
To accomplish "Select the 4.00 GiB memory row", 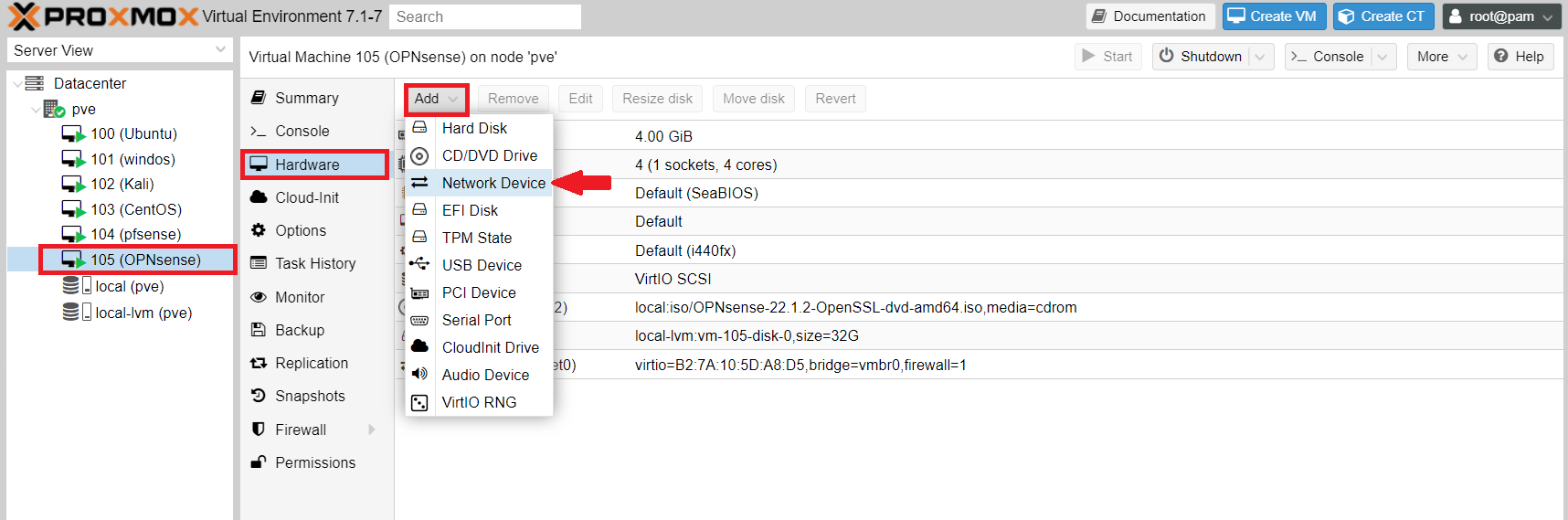I will click(x=979, y=136).
